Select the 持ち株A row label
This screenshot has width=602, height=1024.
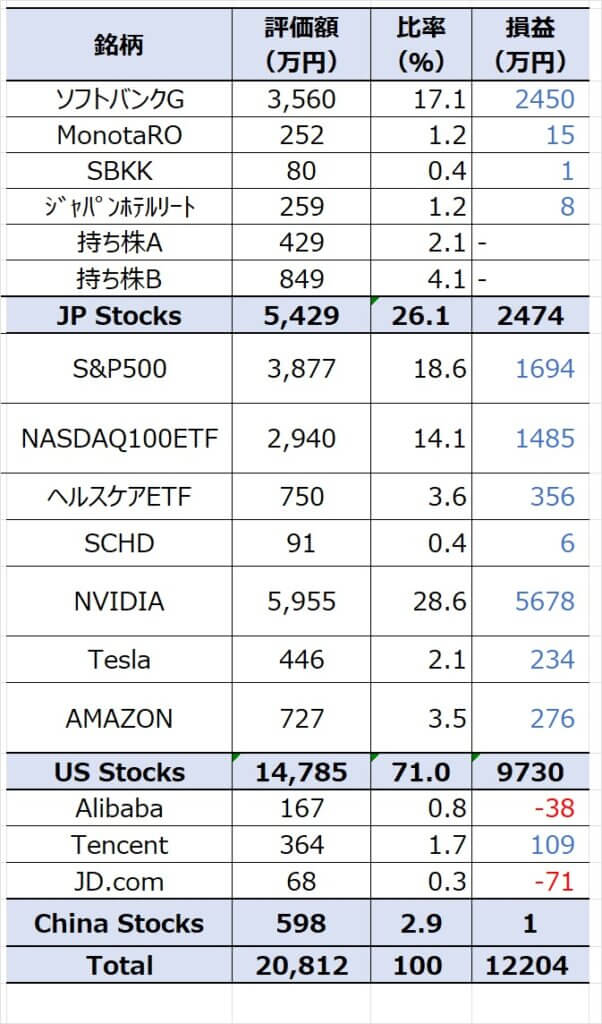click(117, 242)
